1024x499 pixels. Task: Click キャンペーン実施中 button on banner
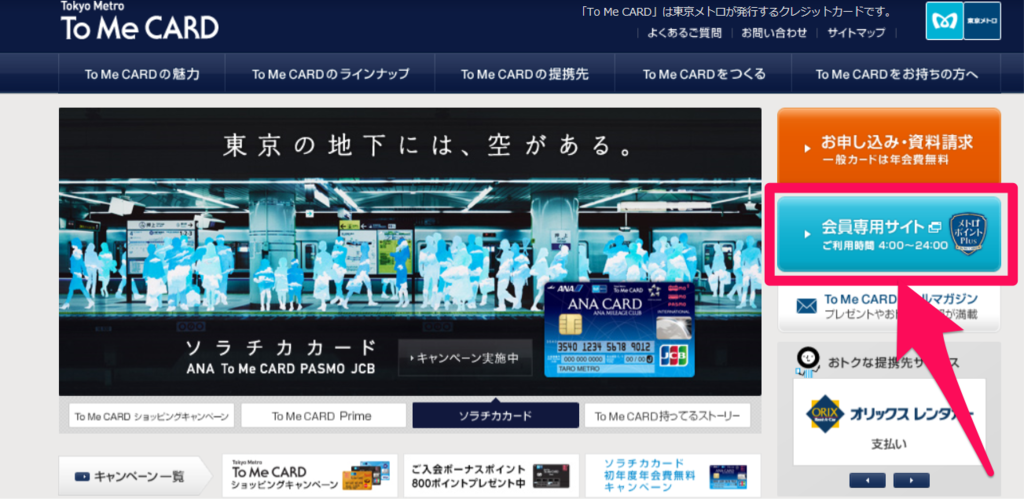click(x=465, y=358)
